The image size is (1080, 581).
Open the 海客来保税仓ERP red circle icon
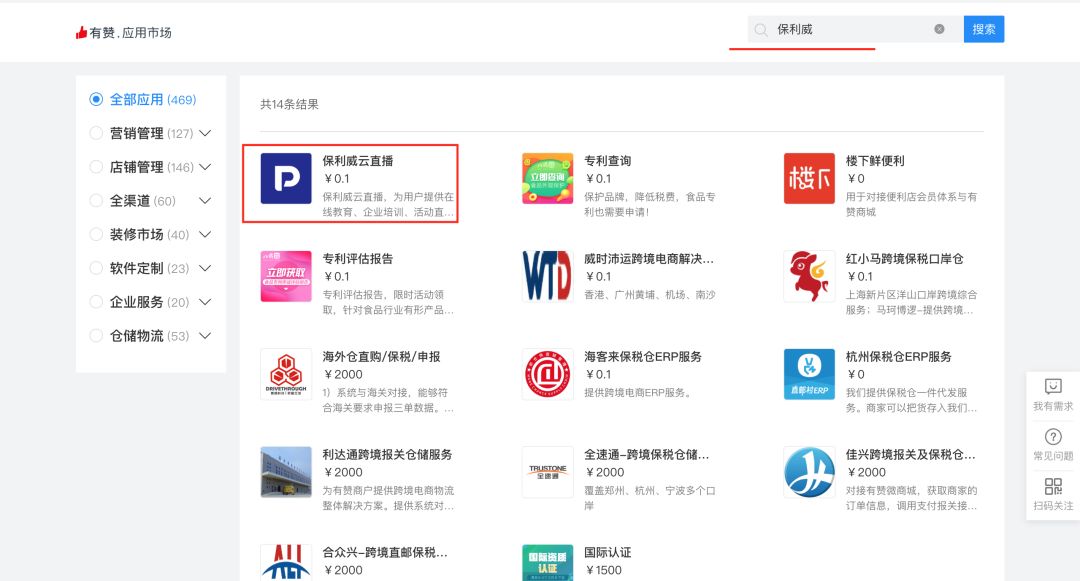[548, 374]
